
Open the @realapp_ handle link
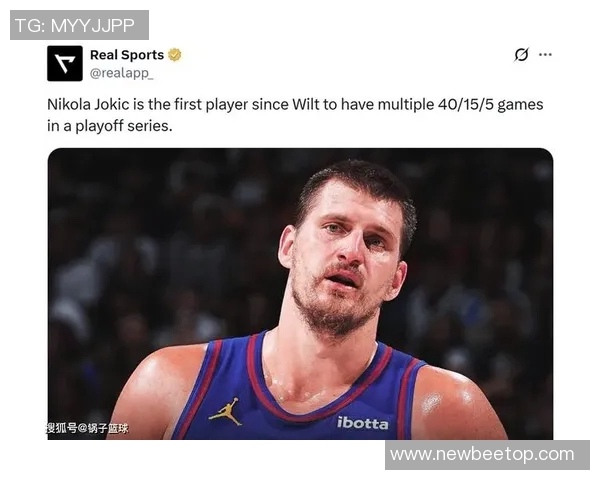click(122, 73)
